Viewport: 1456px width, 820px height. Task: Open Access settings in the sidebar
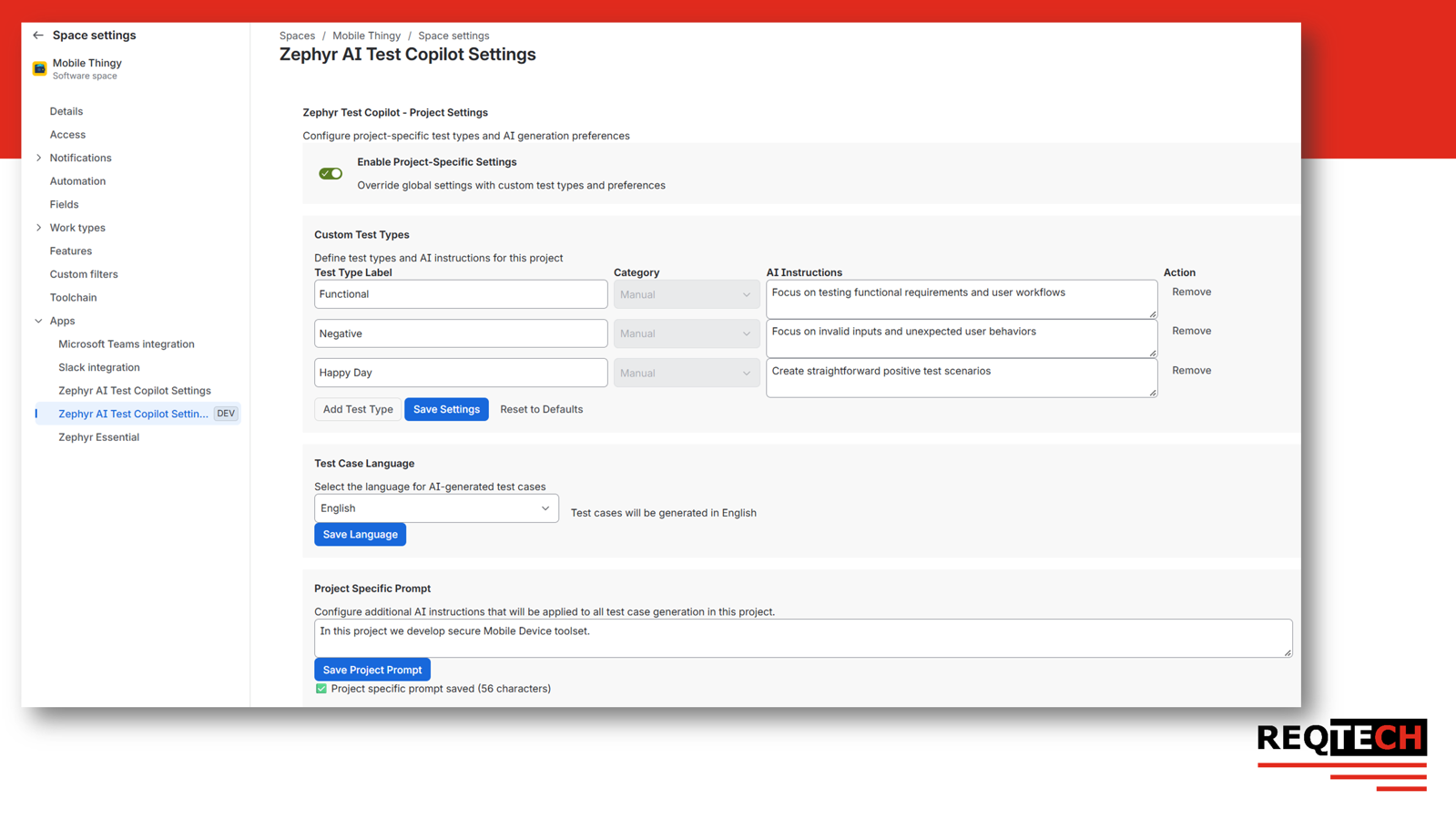tap(67, 135)
